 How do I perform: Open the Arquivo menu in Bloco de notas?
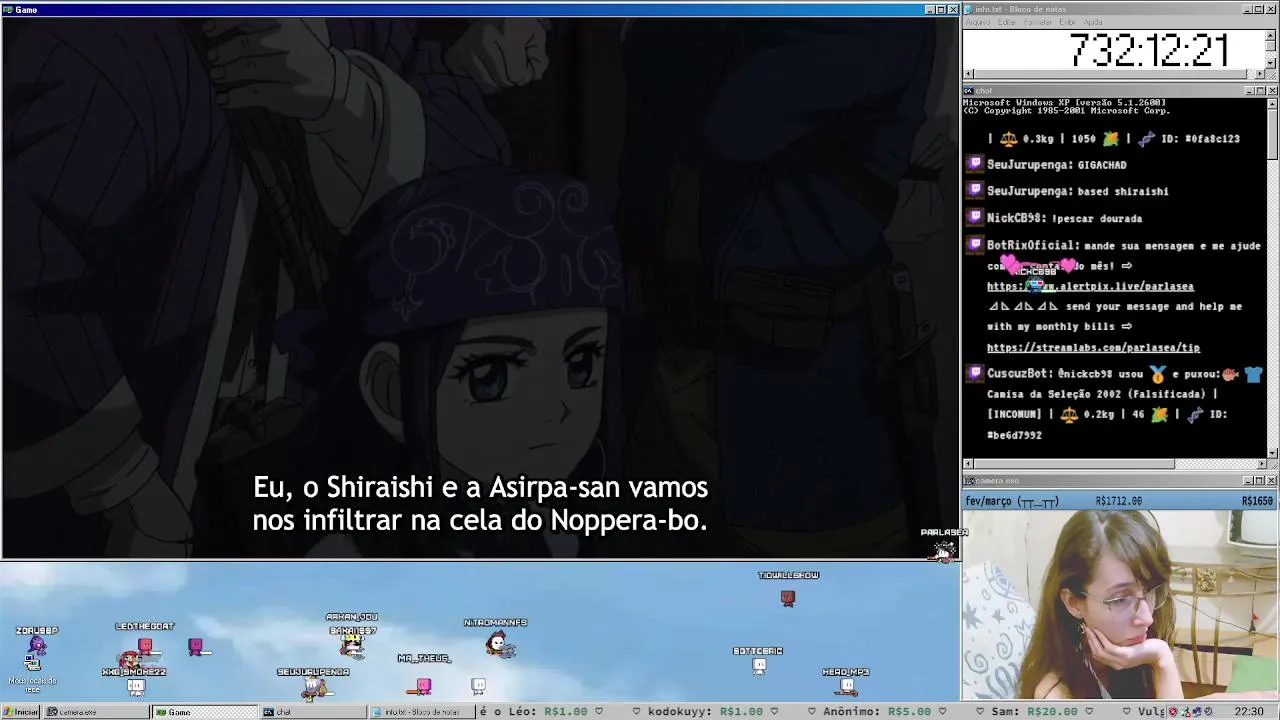coord(977,22)
